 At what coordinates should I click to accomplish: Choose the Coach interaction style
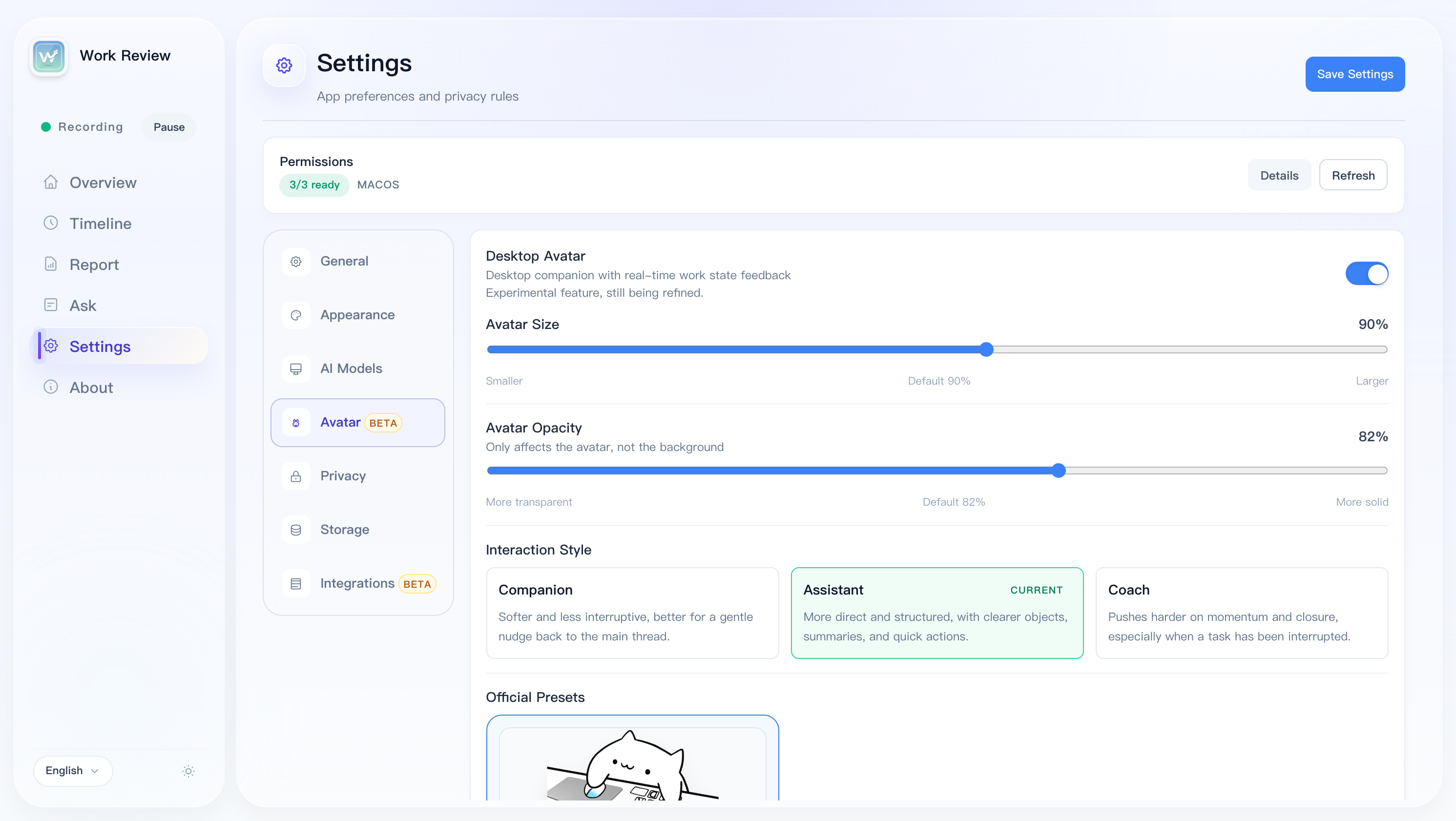pos(1242,613)
